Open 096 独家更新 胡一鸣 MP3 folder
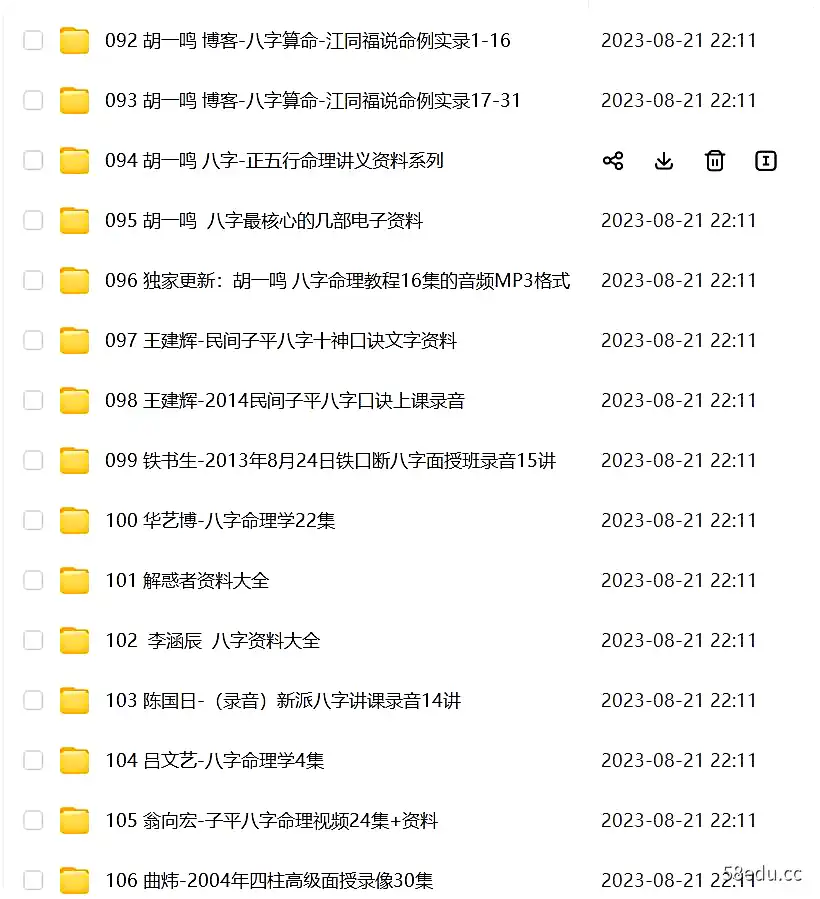Image resolution: width=820 pixels, height=899 pixels. click(x=338, y=280)
